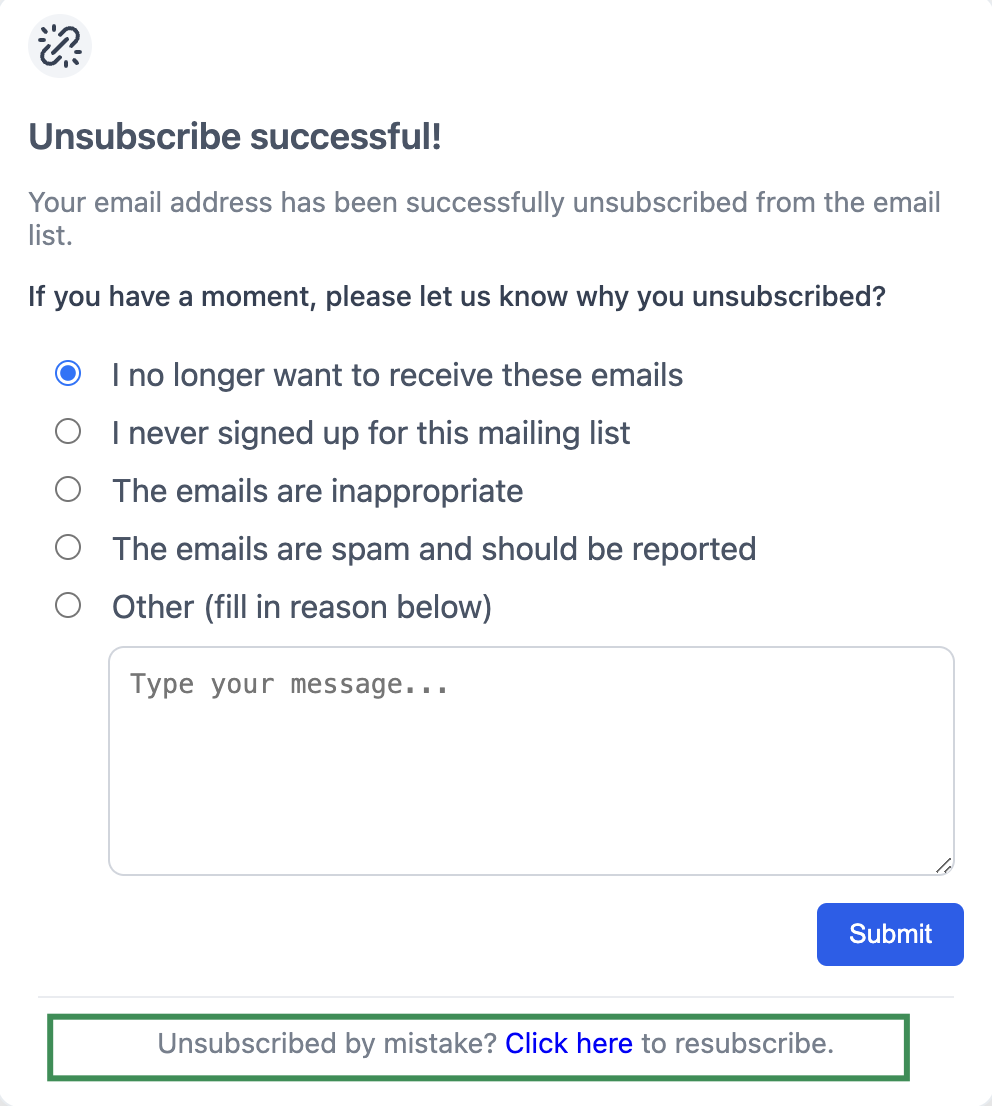992x1106 pixels.
Task: Click the "The emails are inappropriate" label text
Action: pos(317,491)
